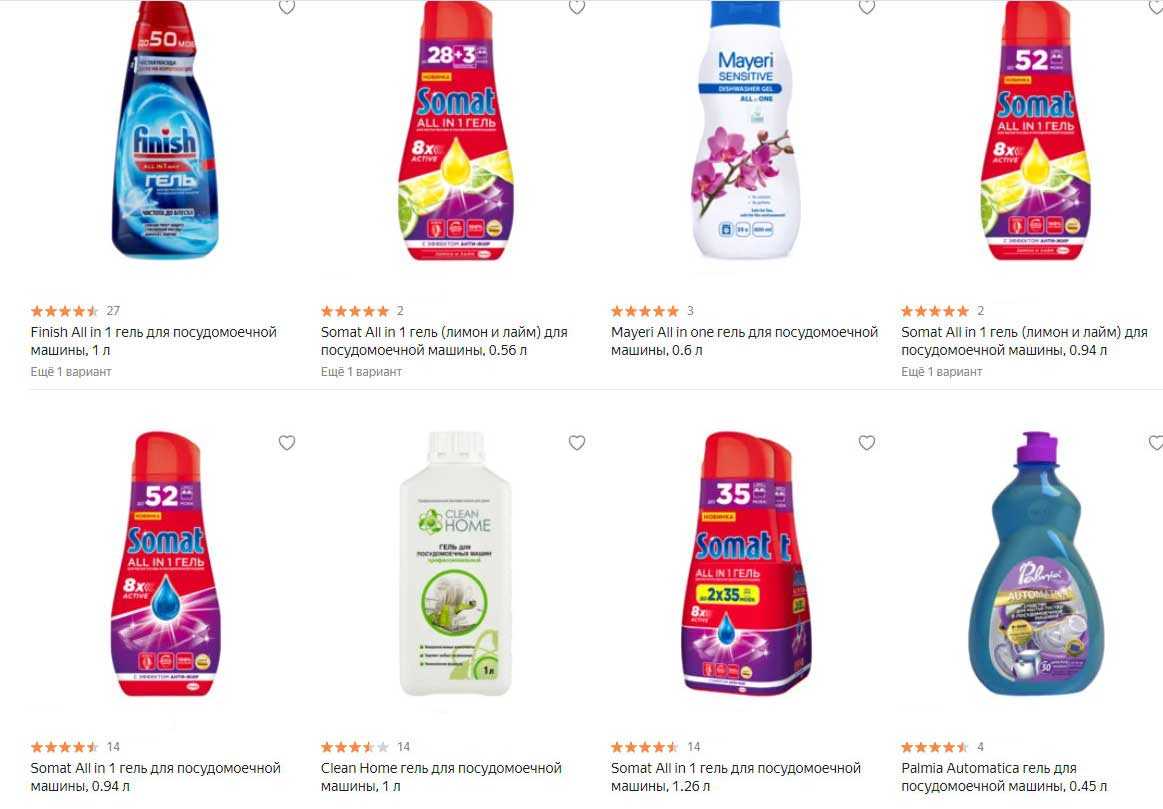Favorite the Finish All in 1 gel
1163x809 pixels.
[x=287, y=7]
